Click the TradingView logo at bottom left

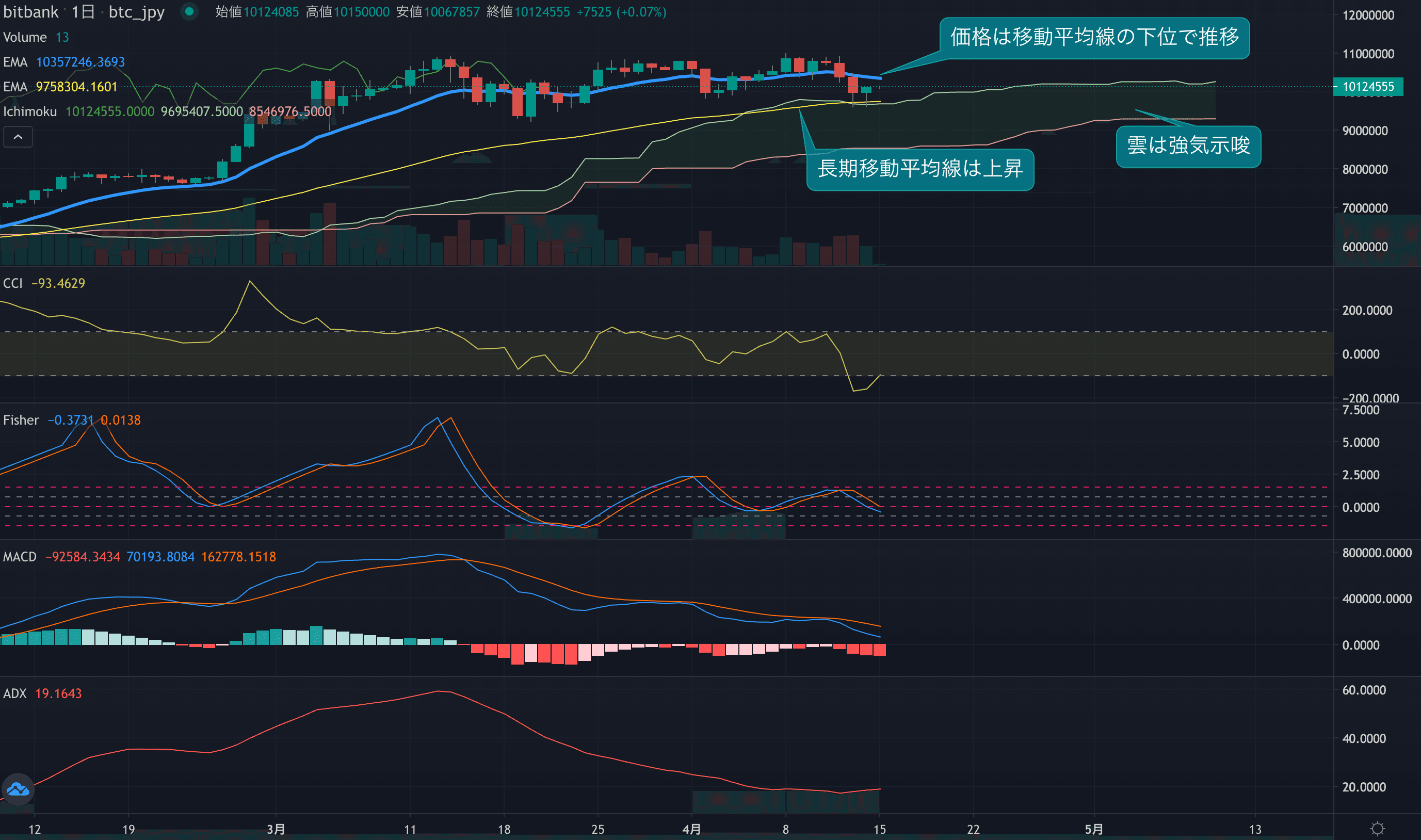pyautogui.click(x=18, y=789)
